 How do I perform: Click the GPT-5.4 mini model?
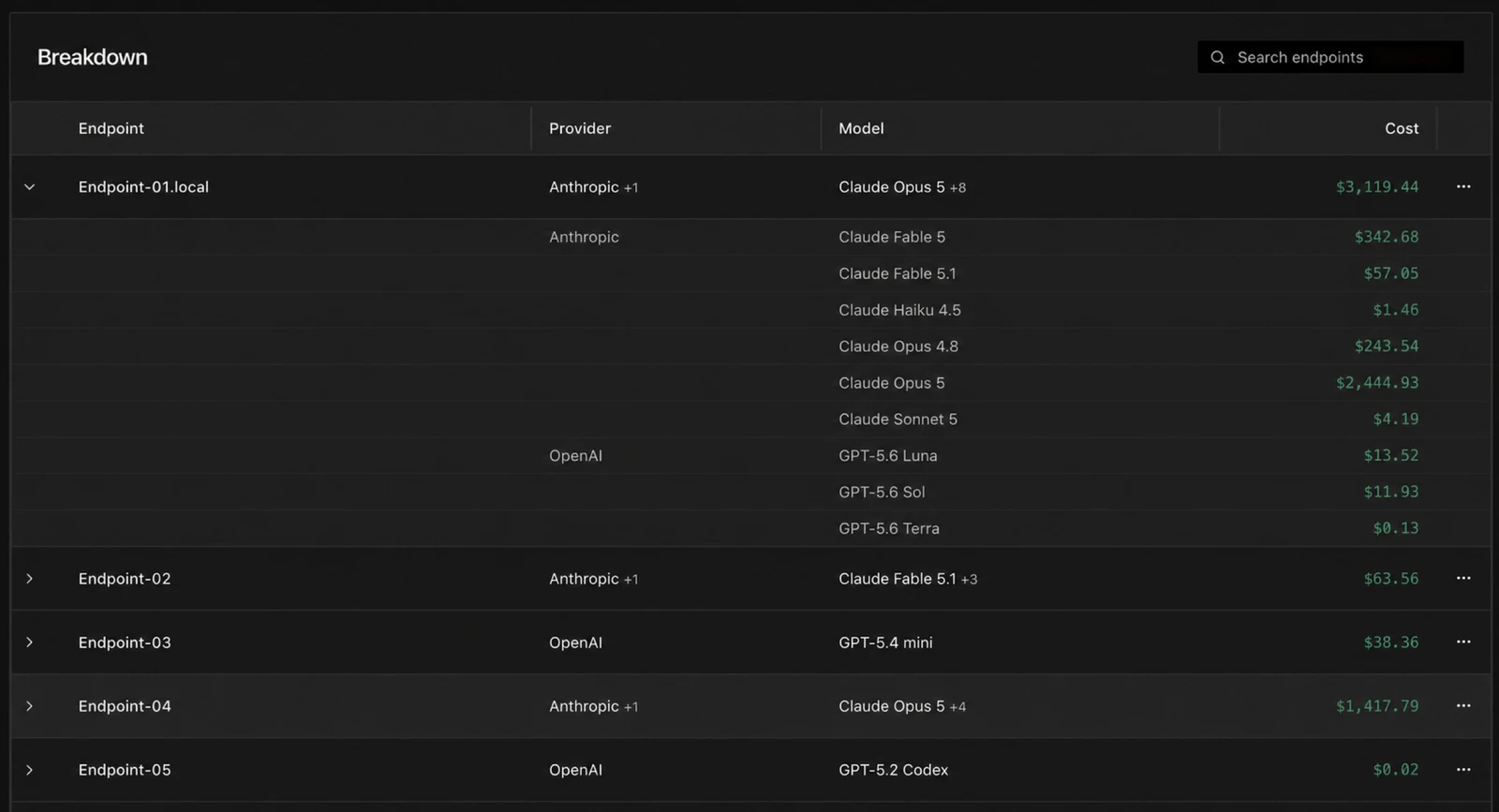click(x=885, y=642)
